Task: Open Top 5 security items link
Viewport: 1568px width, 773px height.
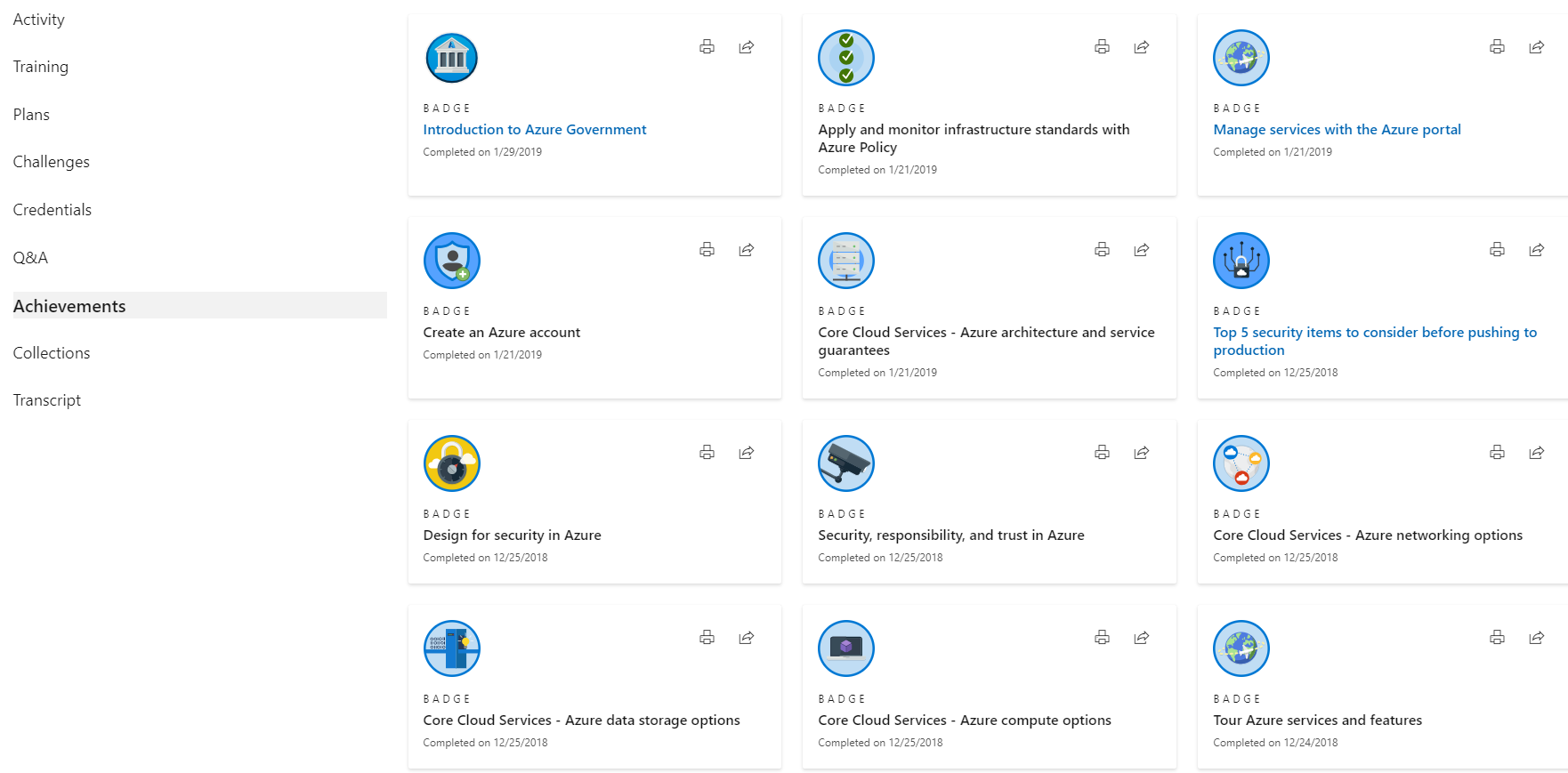Action: pos(1375,342)
